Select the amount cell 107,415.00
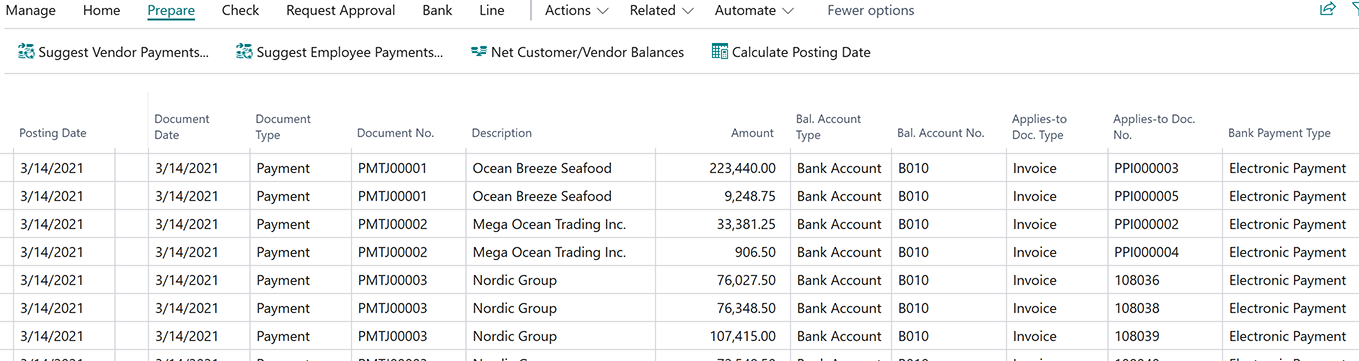Screen dimensions: 1359x361 pos(723,336)
